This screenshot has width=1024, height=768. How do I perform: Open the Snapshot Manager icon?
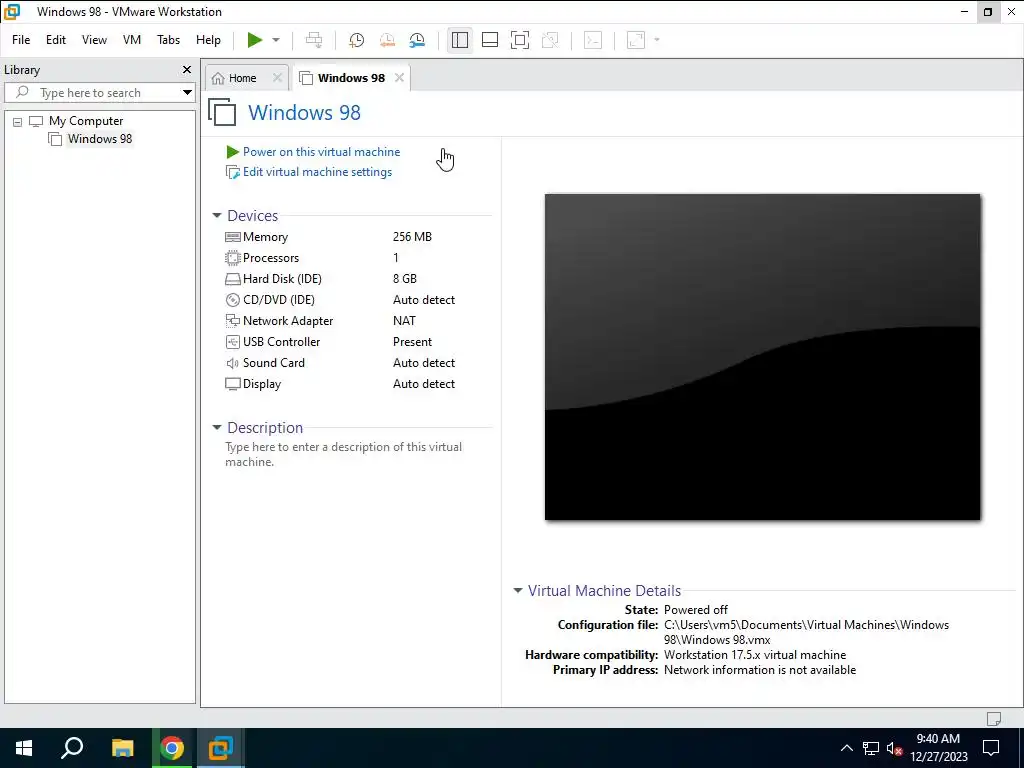coord(417,40)
